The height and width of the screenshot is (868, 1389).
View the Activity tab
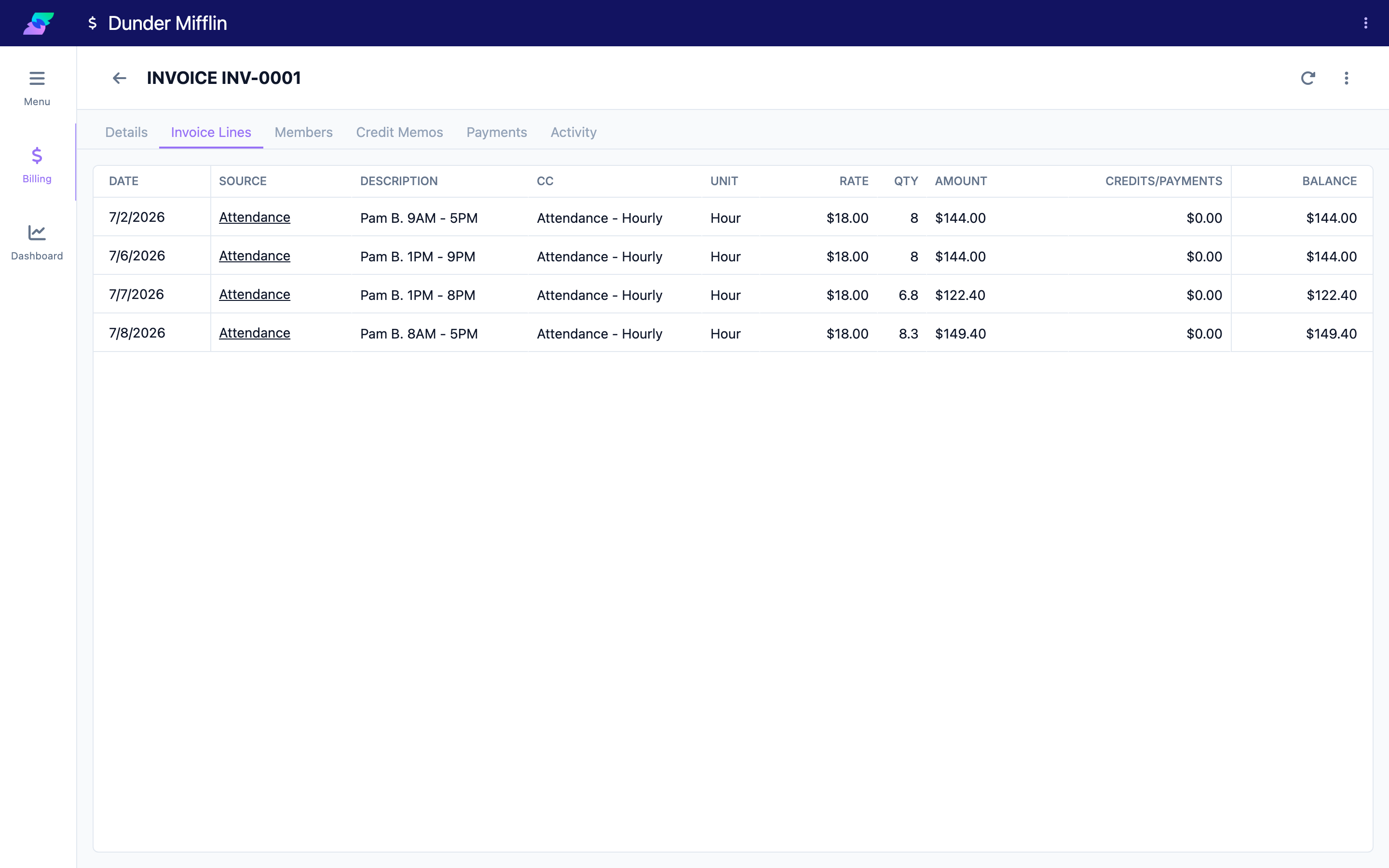click(x=573, y=132)
